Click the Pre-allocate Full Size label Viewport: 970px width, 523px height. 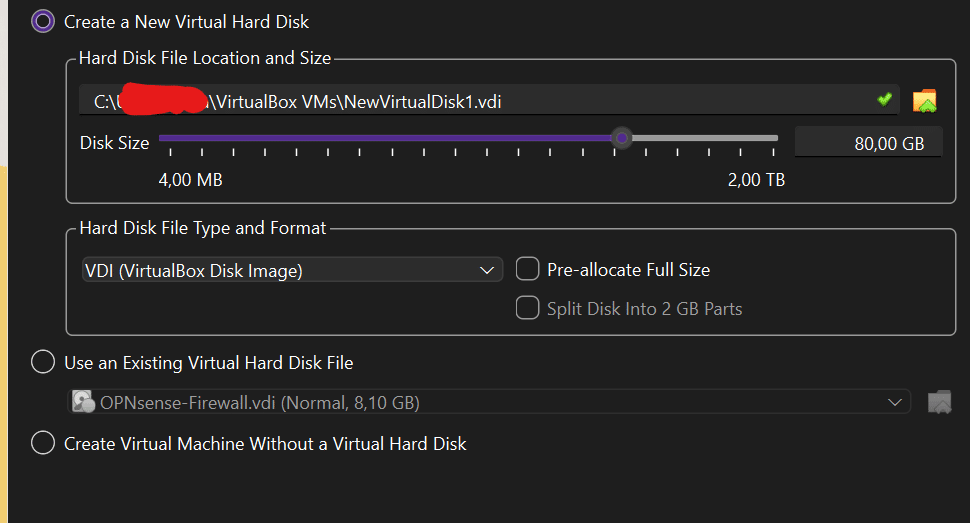pyautogui.click(x=628, y=270)
